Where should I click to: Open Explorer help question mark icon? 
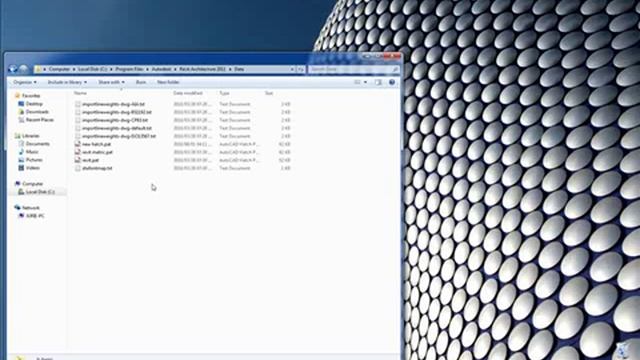click(x=392, y=82)
